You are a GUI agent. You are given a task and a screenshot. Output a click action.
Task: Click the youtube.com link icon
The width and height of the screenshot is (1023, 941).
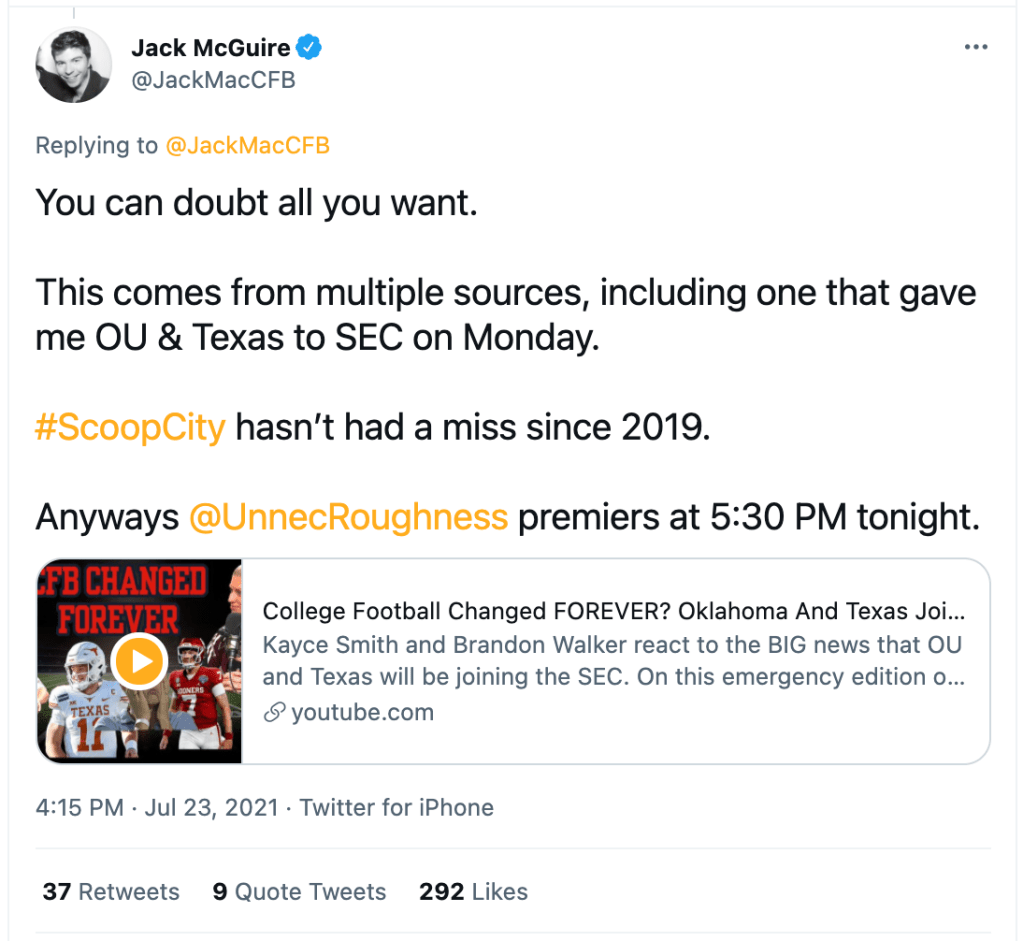[273, 713]
